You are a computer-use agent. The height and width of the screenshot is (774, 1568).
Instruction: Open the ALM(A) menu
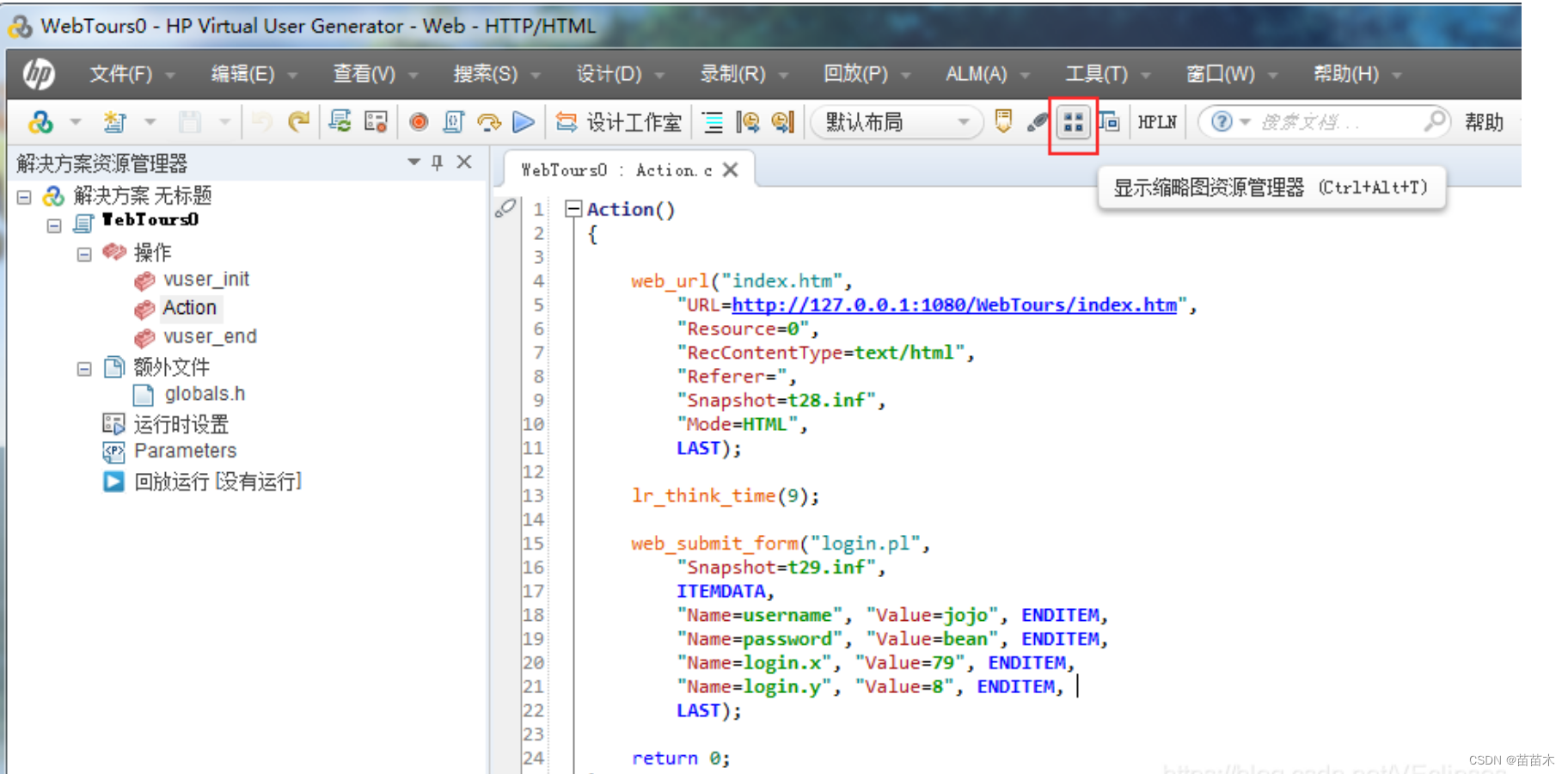tap(977, 74)
